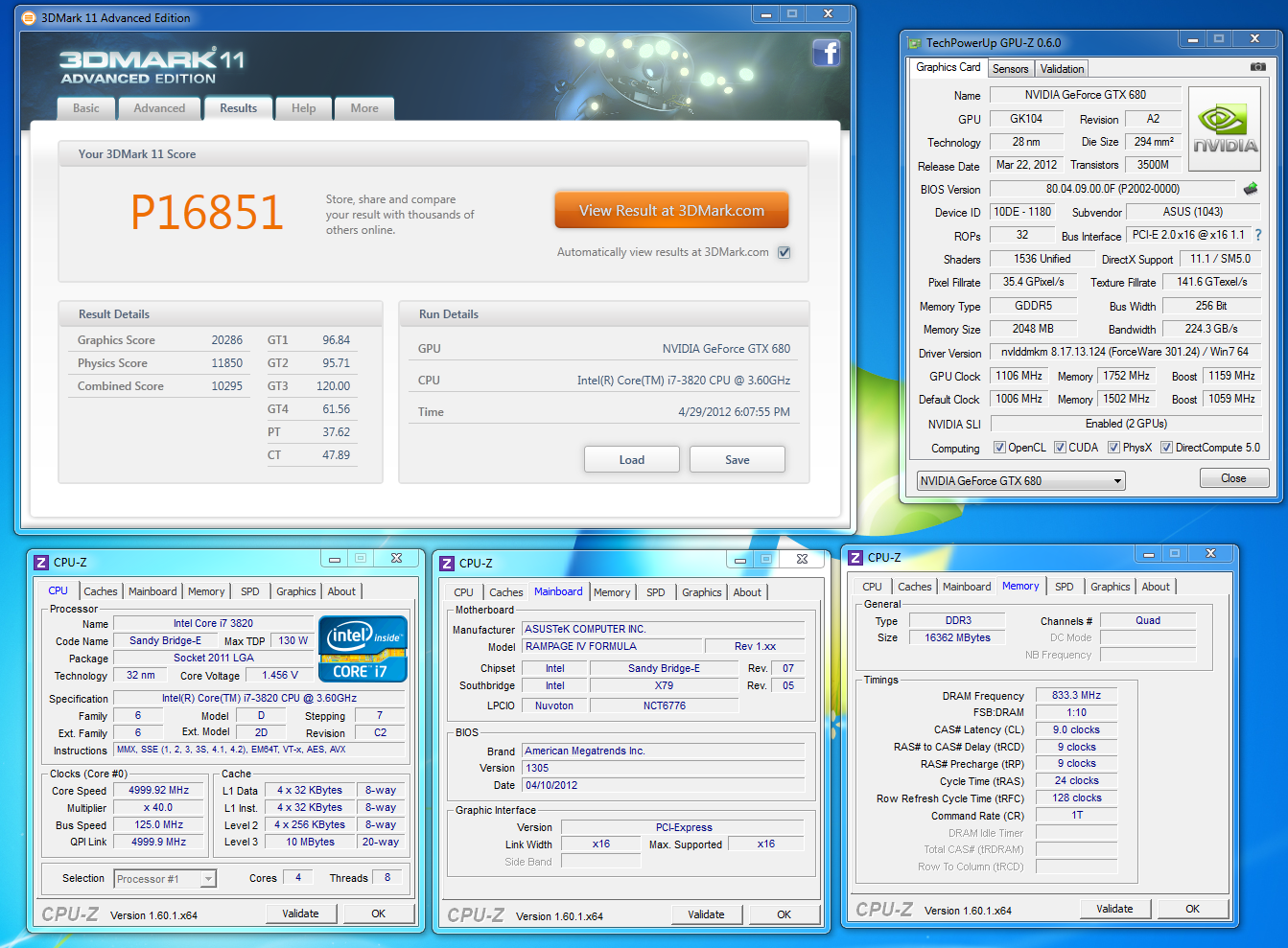Click the Level 3 cache value 10 MBytes
Viewport: 1288px width, 948px height.
(310, 843)
